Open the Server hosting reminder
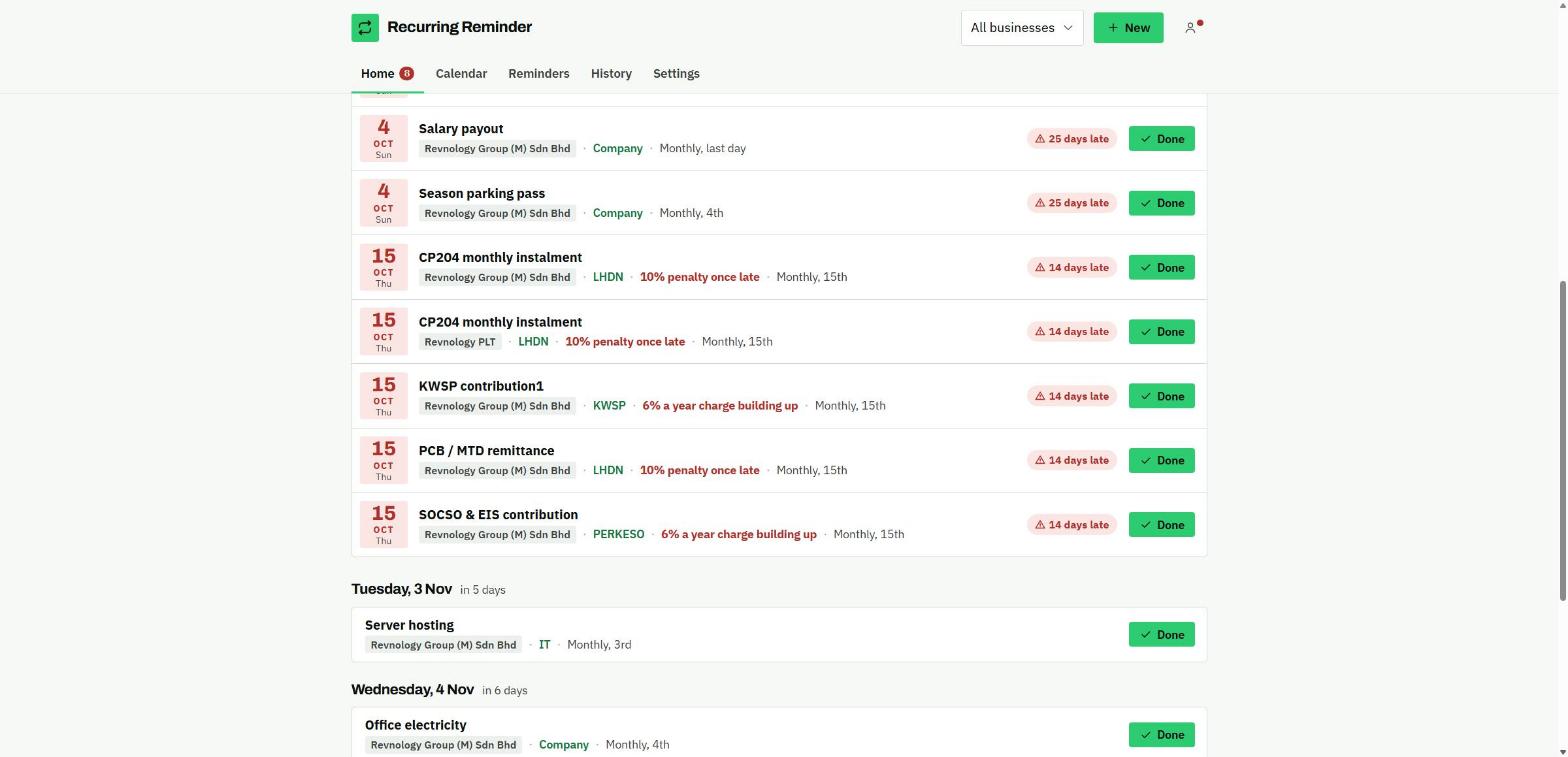 click(x=409, y=625)
